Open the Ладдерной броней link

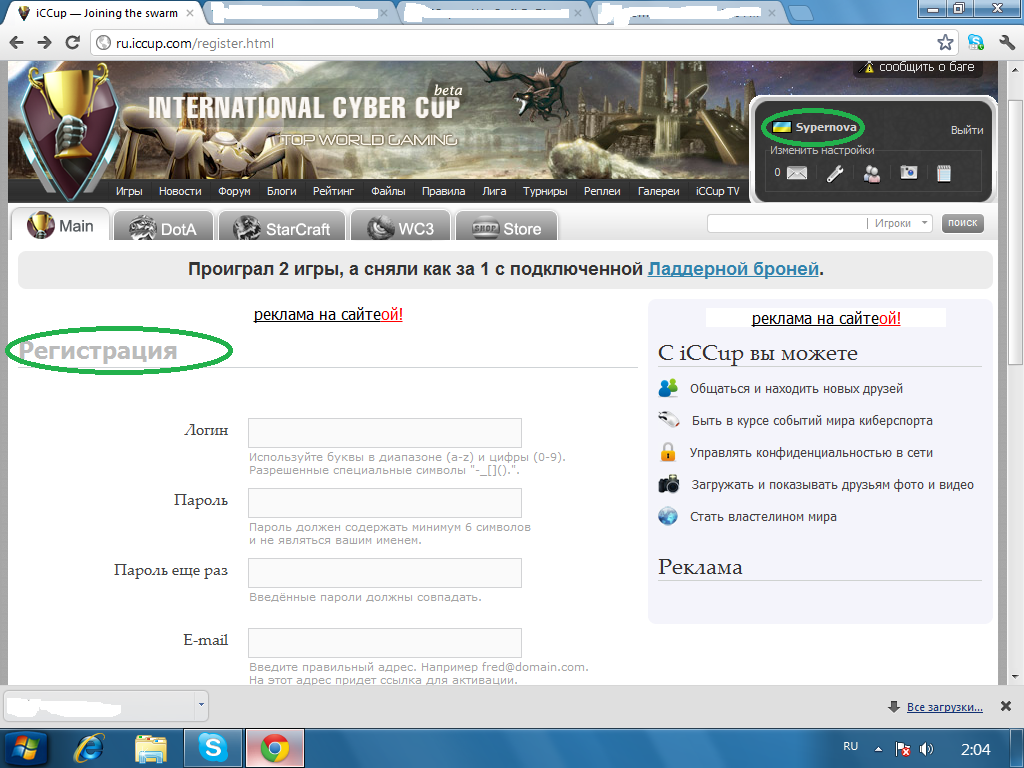[733, 269]
